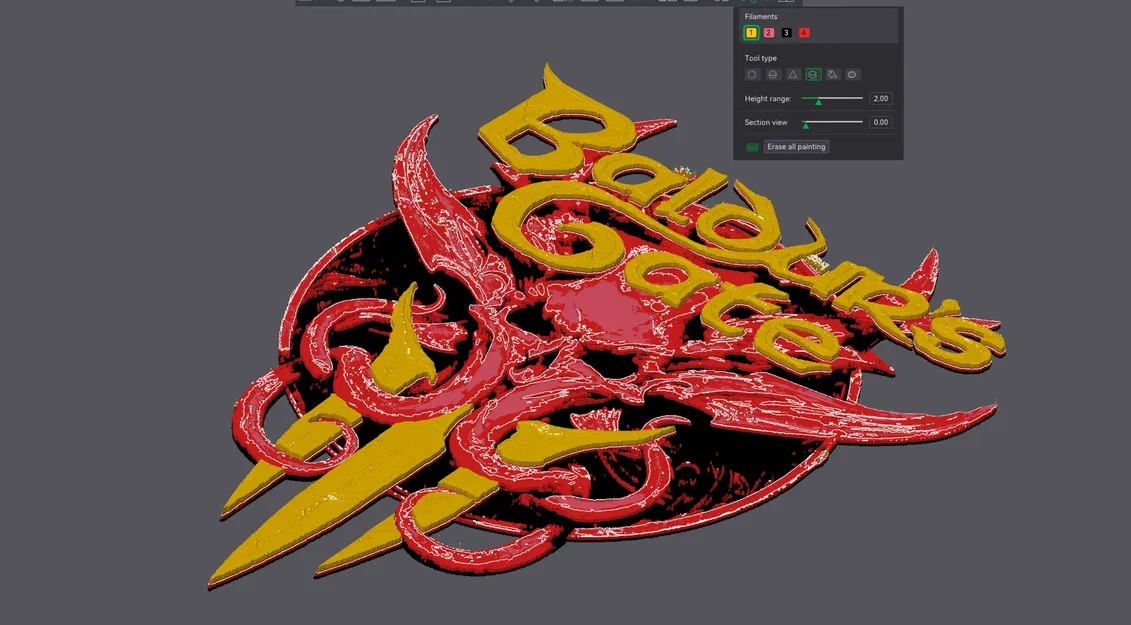Choose the sphere brush tool type
This screenshot has height=625, width=1131.
click(773, 74)
